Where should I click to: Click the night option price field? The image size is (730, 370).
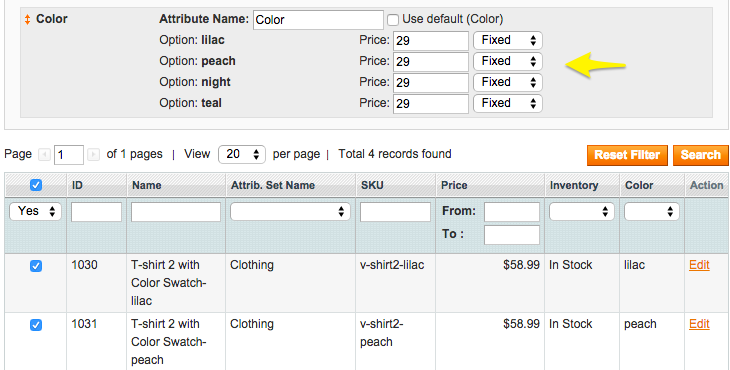[x=431, y=83]
